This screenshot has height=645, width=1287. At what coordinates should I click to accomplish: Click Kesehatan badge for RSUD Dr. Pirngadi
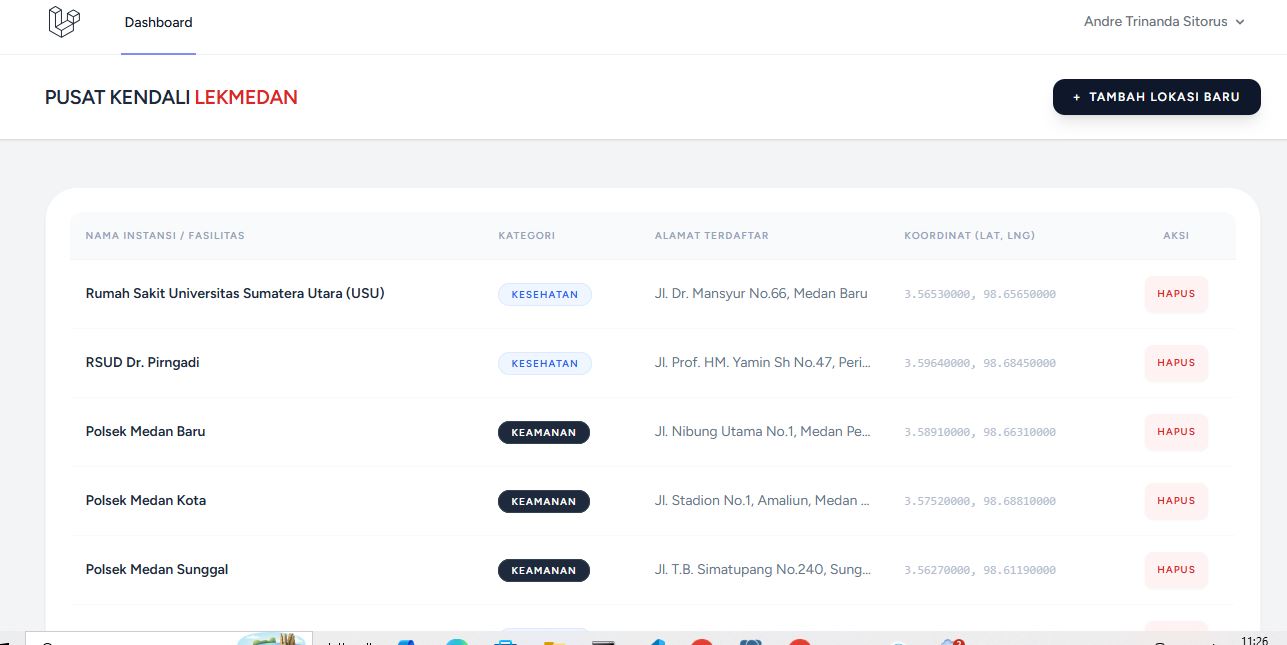pyautogui.click(x=545, y=364)
